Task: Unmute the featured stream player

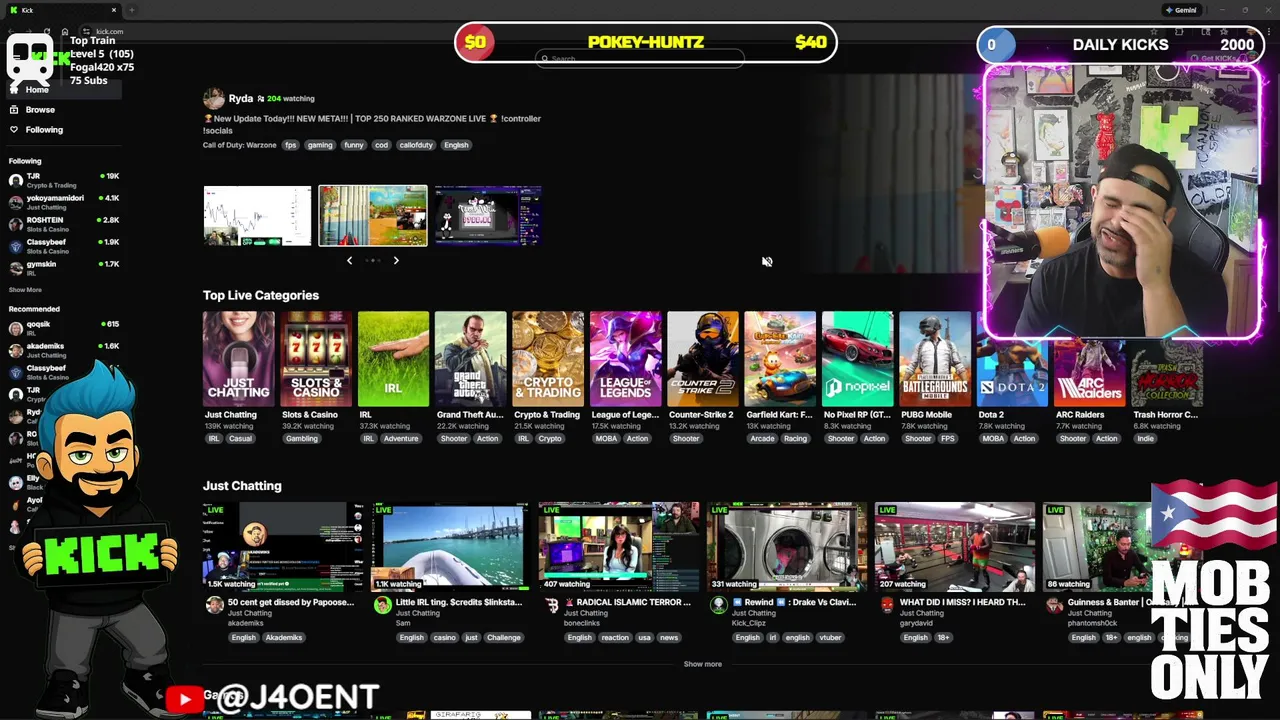Action: (767, 262)
